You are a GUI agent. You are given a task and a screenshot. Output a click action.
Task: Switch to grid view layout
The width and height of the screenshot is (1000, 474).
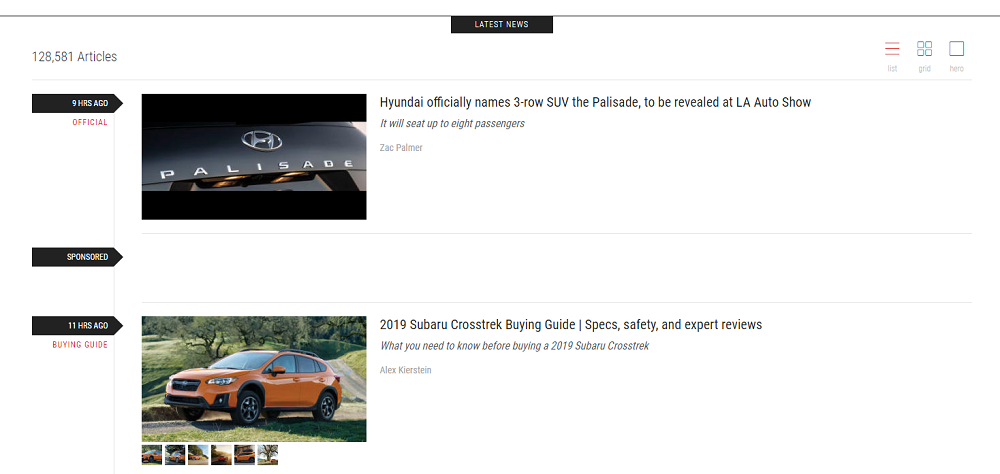click(x=924, y=50)
